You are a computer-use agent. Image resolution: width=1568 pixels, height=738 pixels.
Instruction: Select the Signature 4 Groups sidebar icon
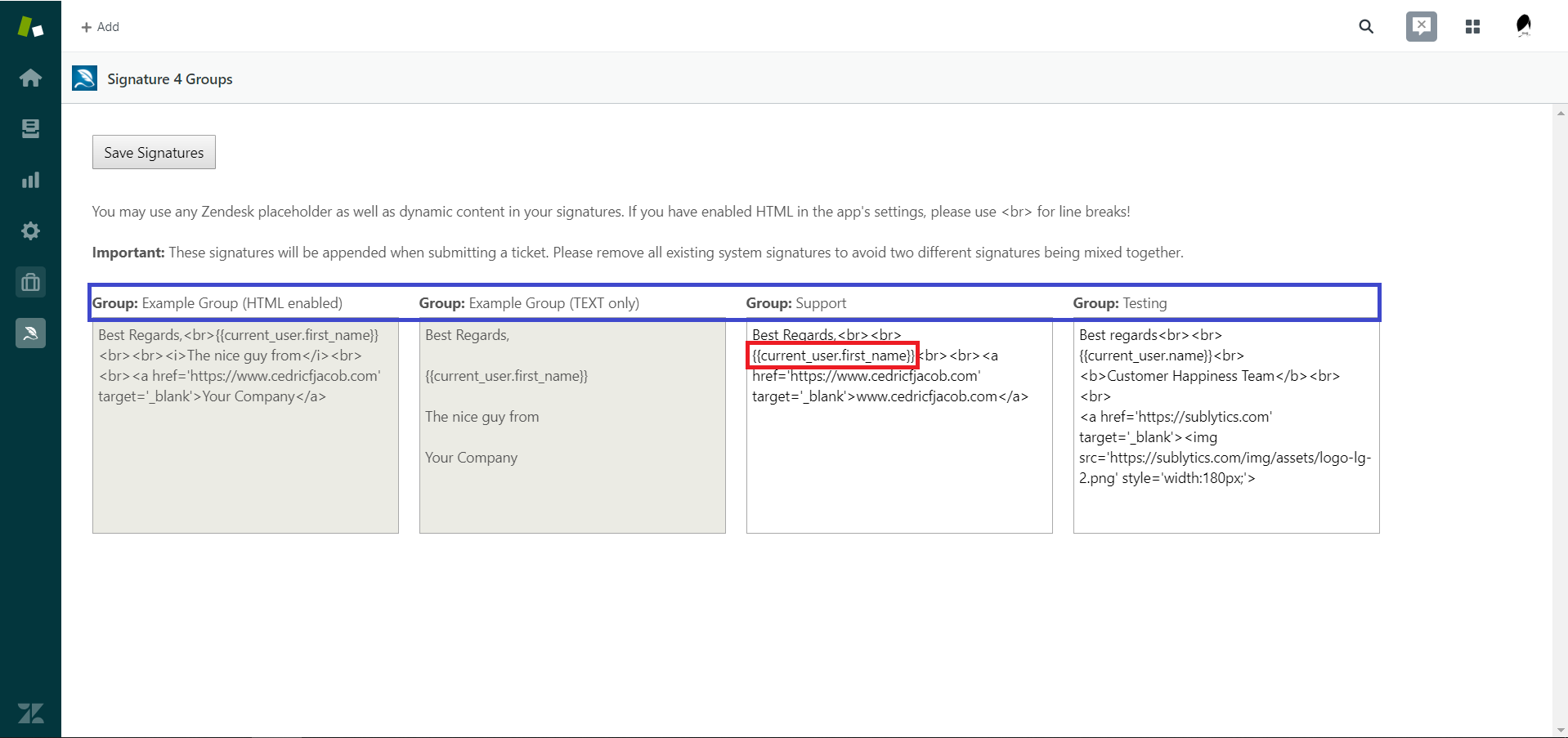[x=30, y=333]
